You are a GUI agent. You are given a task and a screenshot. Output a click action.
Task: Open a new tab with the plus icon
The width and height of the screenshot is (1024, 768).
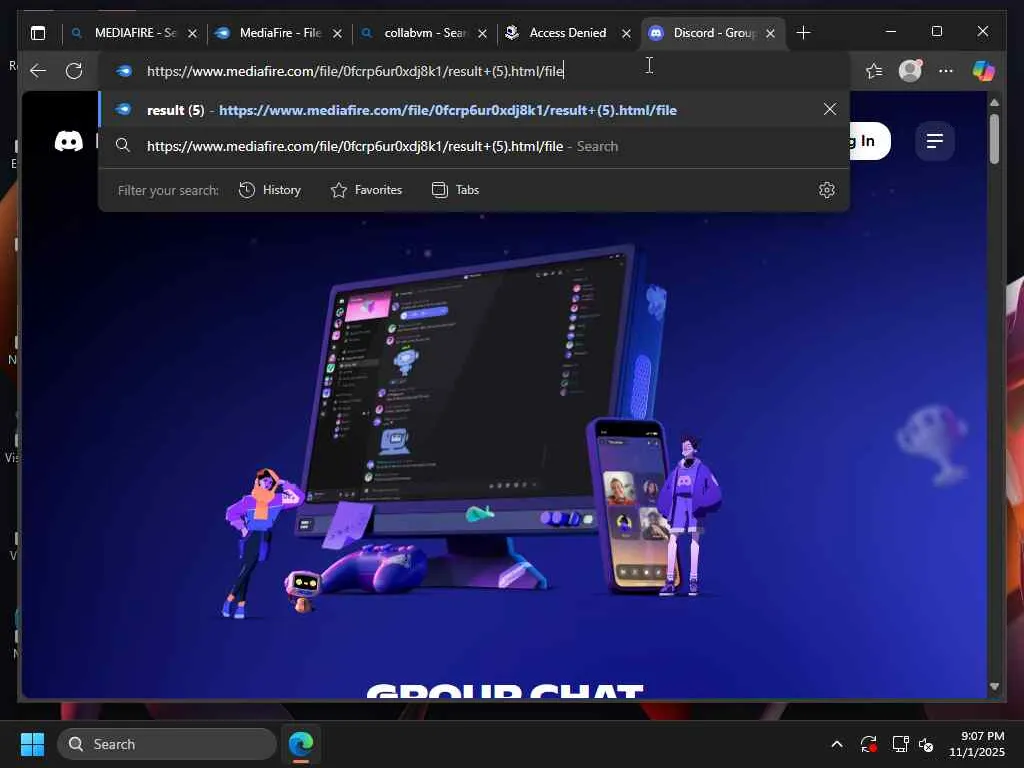[x=803, y=33]
